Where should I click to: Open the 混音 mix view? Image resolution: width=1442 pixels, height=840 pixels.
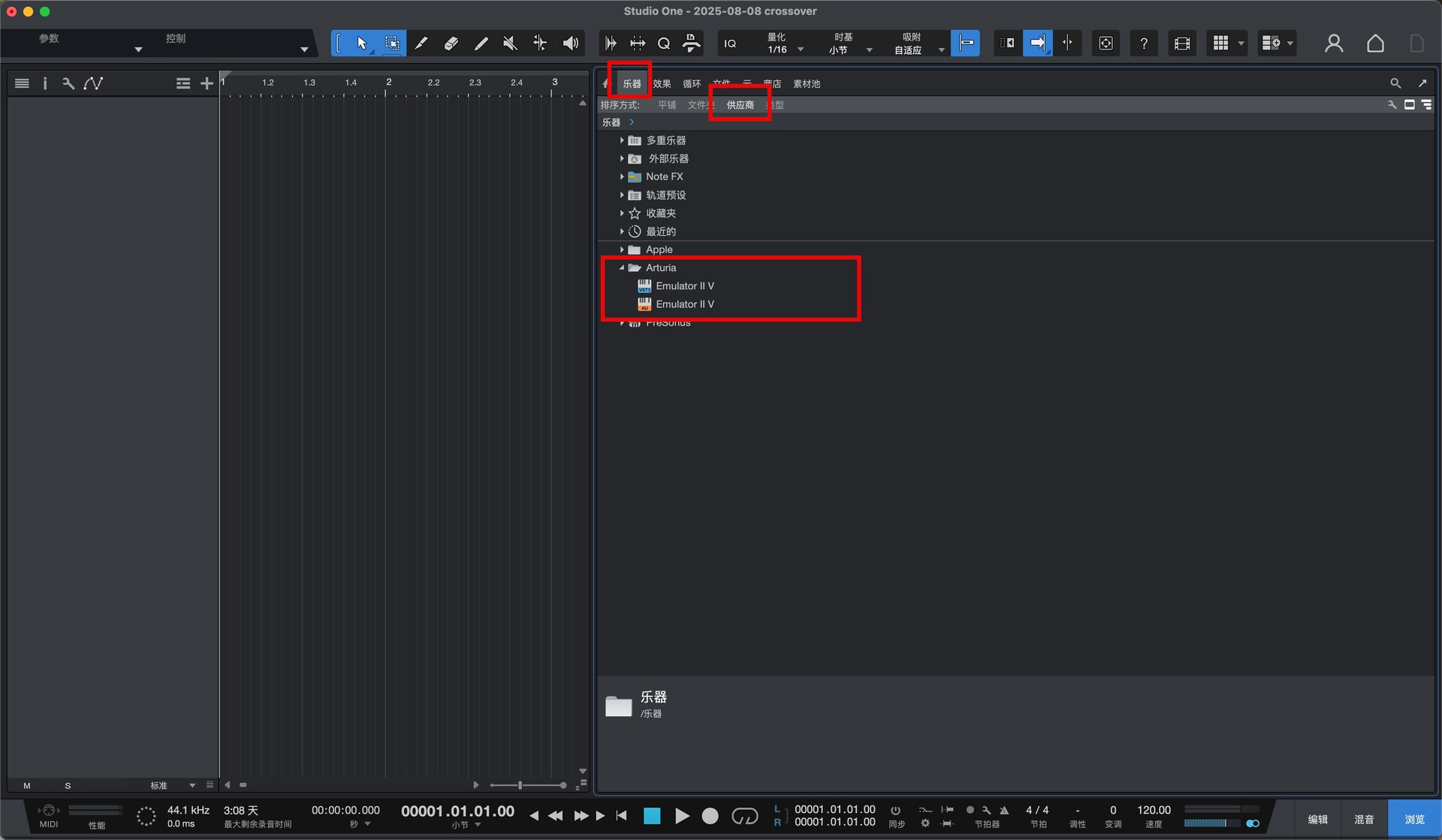click(x=1364, y=819)
